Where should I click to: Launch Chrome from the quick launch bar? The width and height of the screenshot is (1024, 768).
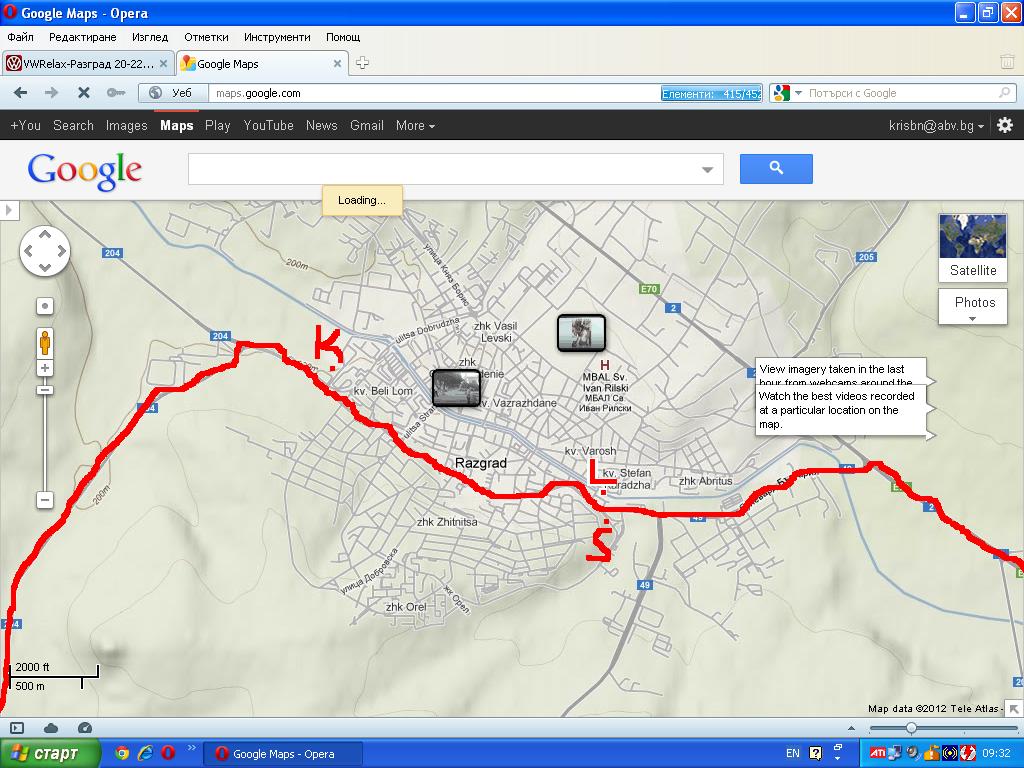(x=122, y=753)
